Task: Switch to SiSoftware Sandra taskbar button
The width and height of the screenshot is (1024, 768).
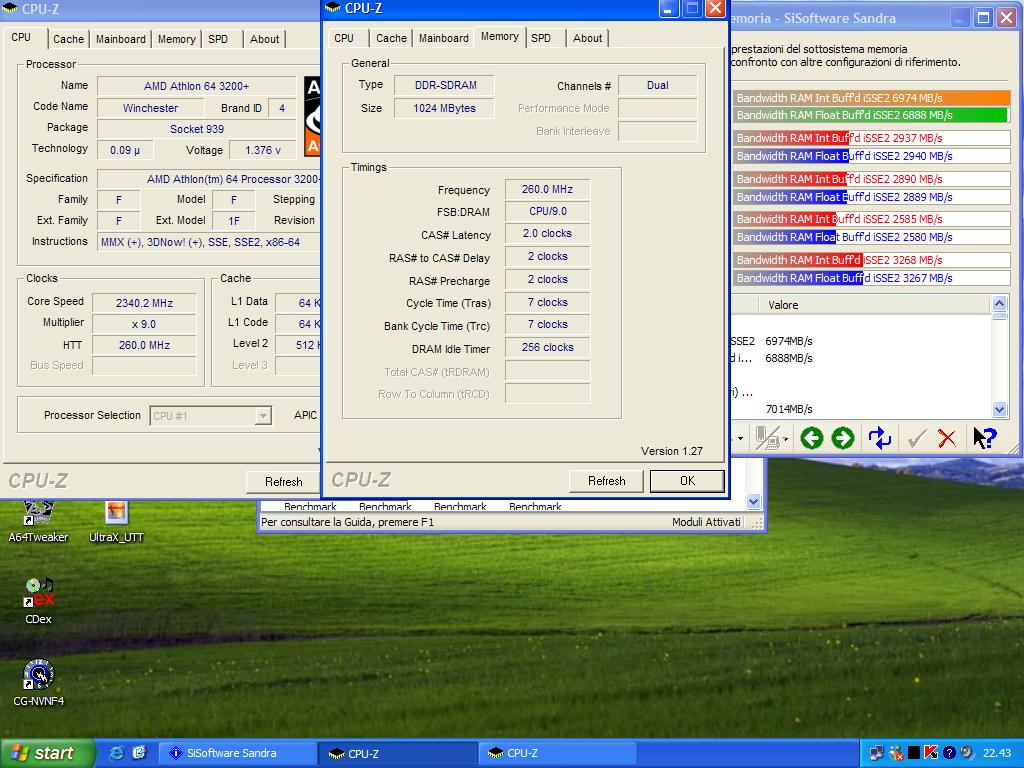Action: pyautogui.click(x=238, y=753)
